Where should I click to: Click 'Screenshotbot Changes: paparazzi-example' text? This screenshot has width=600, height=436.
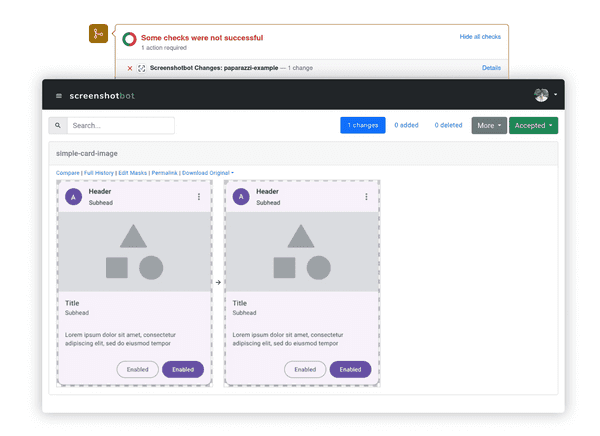214,68
